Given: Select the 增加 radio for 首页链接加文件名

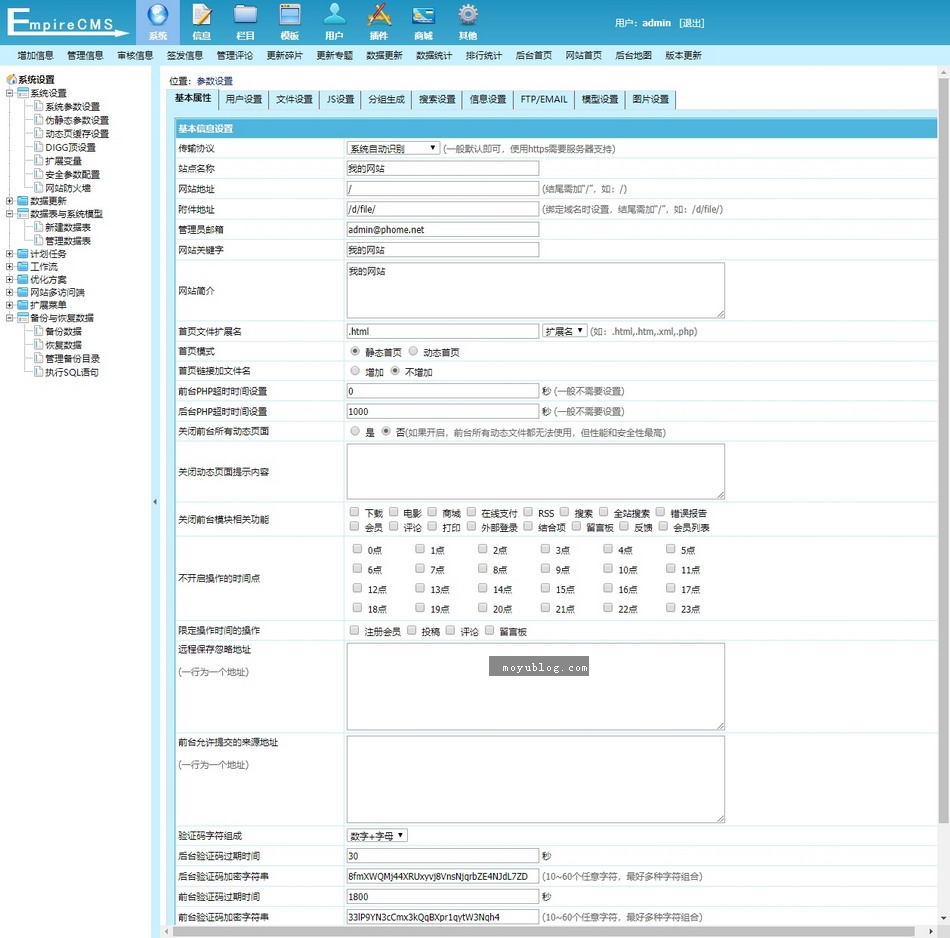Looking at the screenshot, I should click(x=355, y=371).
